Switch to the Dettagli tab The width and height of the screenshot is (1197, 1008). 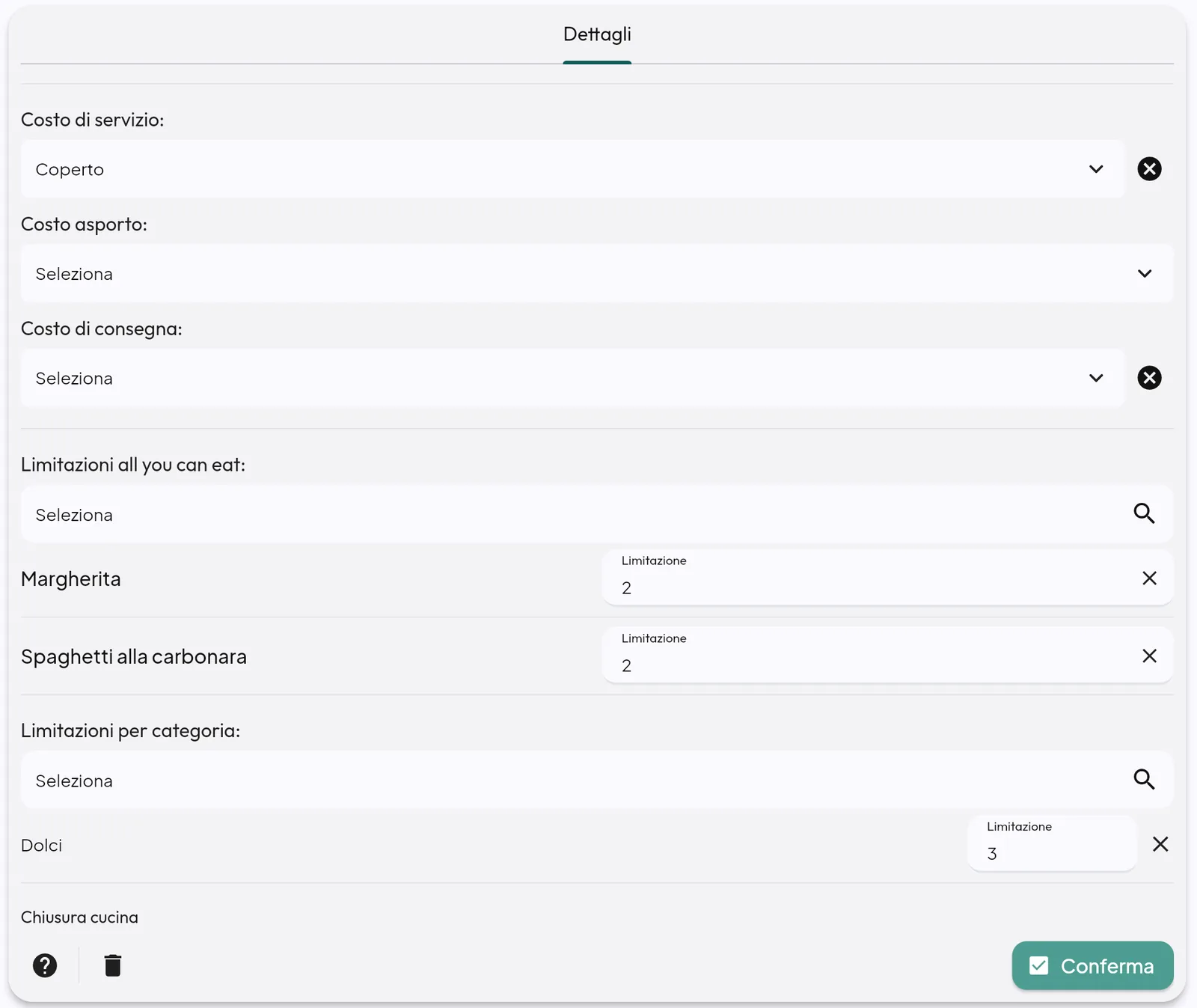point(597,34)
